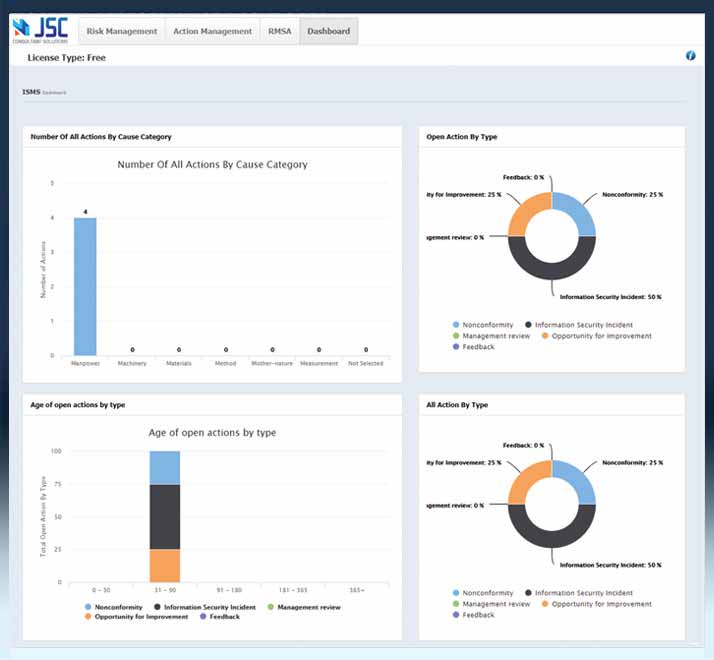Click the blue info icon
Image resolution: width=714 pixels, height=660 pixels.
690,56
